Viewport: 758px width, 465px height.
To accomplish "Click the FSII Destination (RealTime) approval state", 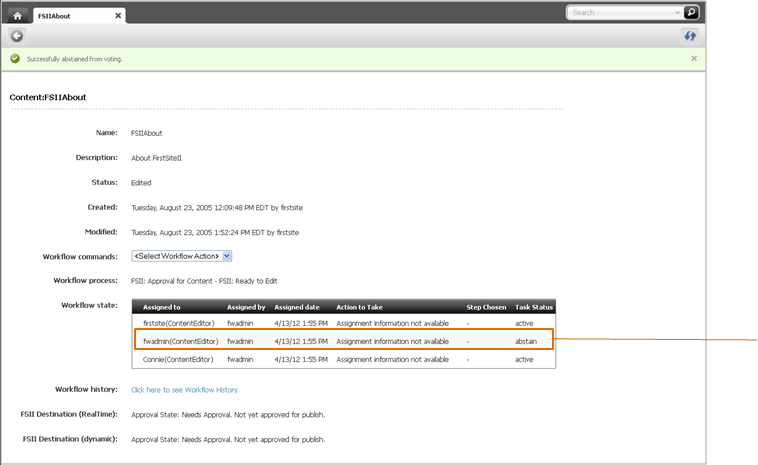I will [228, 415].
